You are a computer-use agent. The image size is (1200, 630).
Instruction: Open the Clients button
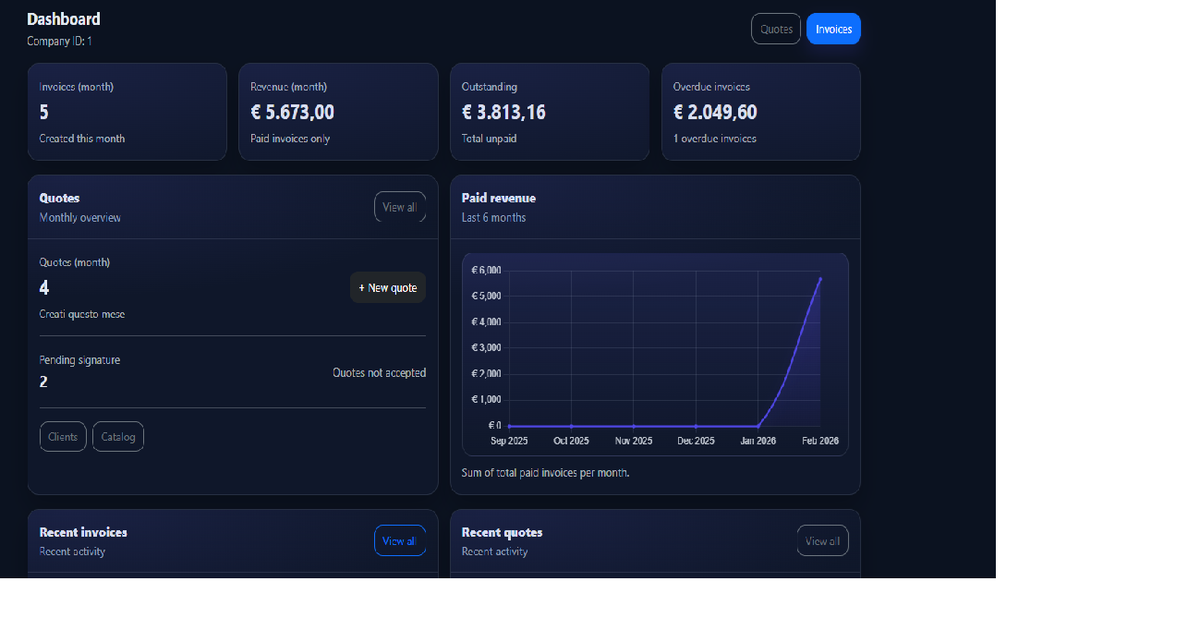(x=63, y=437)
